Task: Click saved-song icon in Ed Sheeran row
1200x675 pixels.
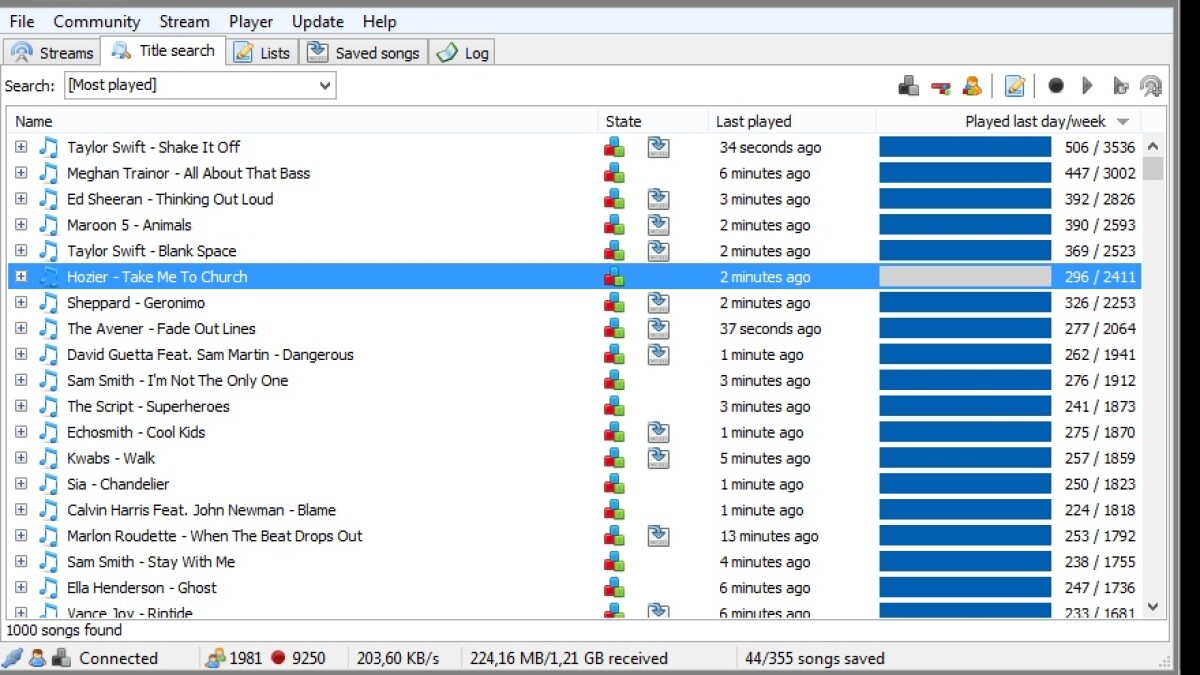Action: click(x=658, y=199)
